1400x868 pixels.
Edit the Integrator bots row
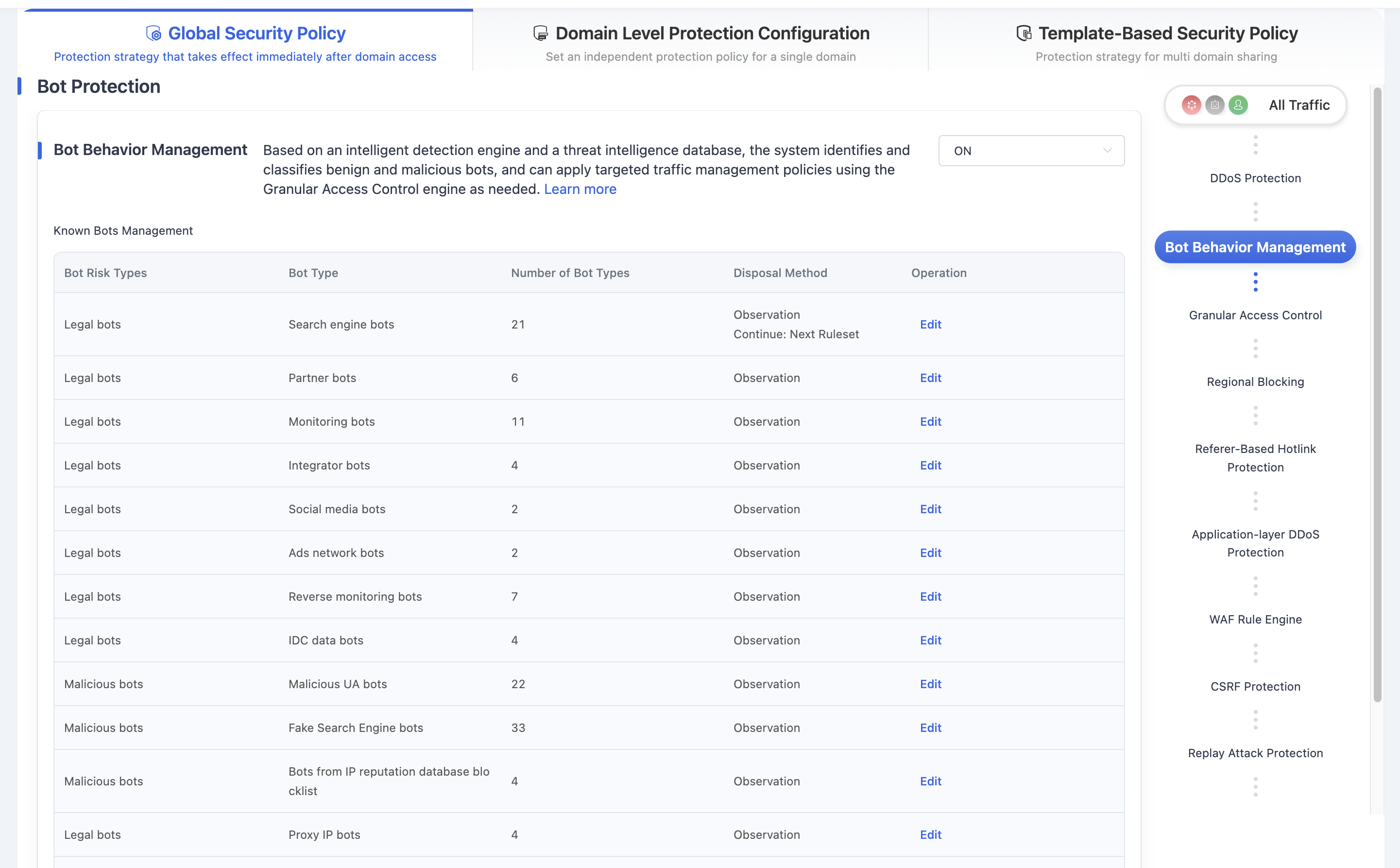pyautogui.click(x=931, y=465)
